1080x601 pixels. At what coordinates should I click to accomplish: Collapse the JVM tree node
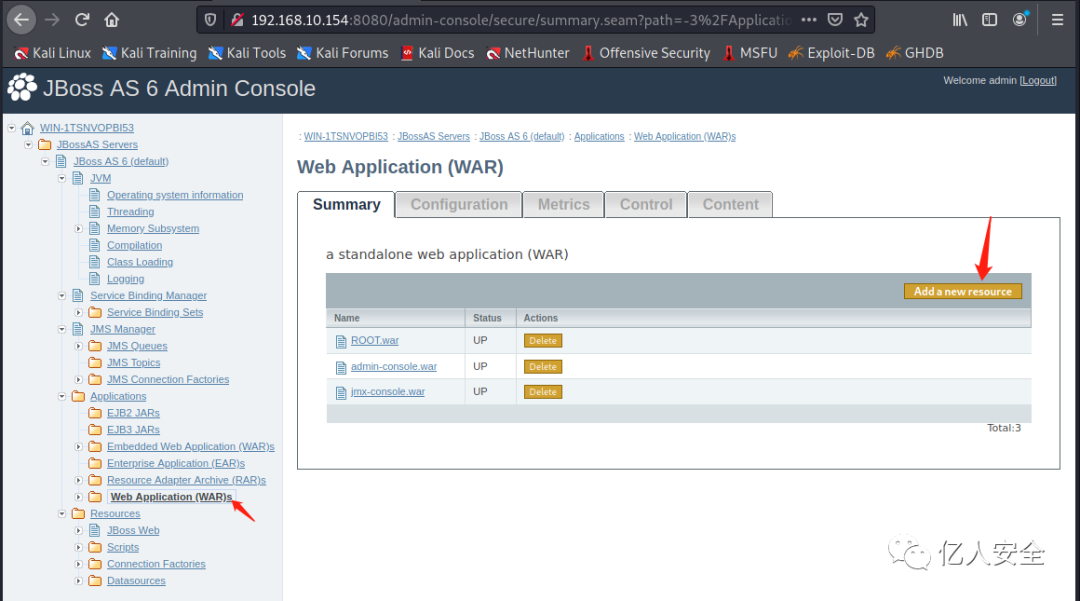tap(62, 178)
